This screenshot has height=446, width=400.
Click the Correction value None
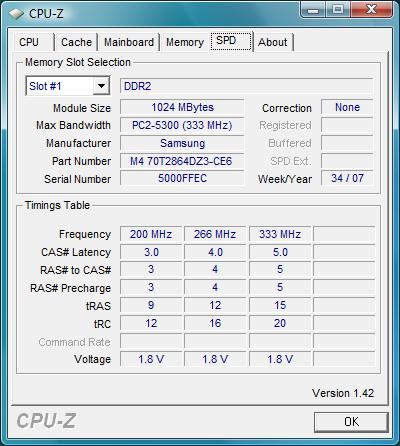(x=347, y=107)
